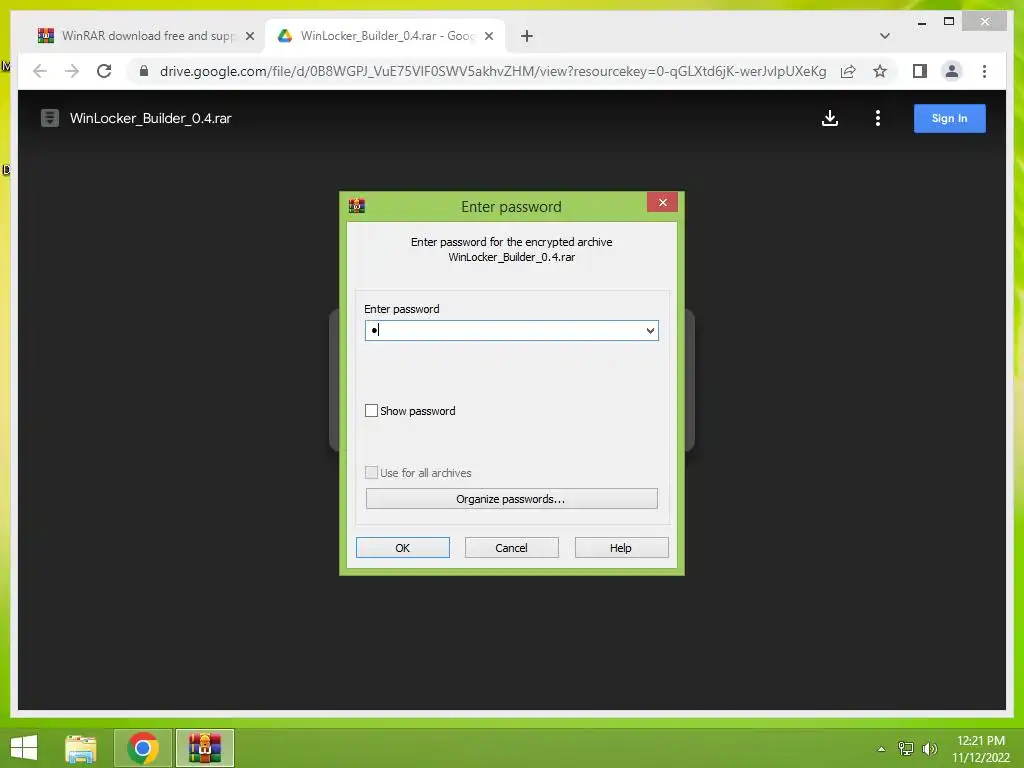Go forward in Chrome
Viewport: 1024px width, 768px height.
(x=72, y=71)
